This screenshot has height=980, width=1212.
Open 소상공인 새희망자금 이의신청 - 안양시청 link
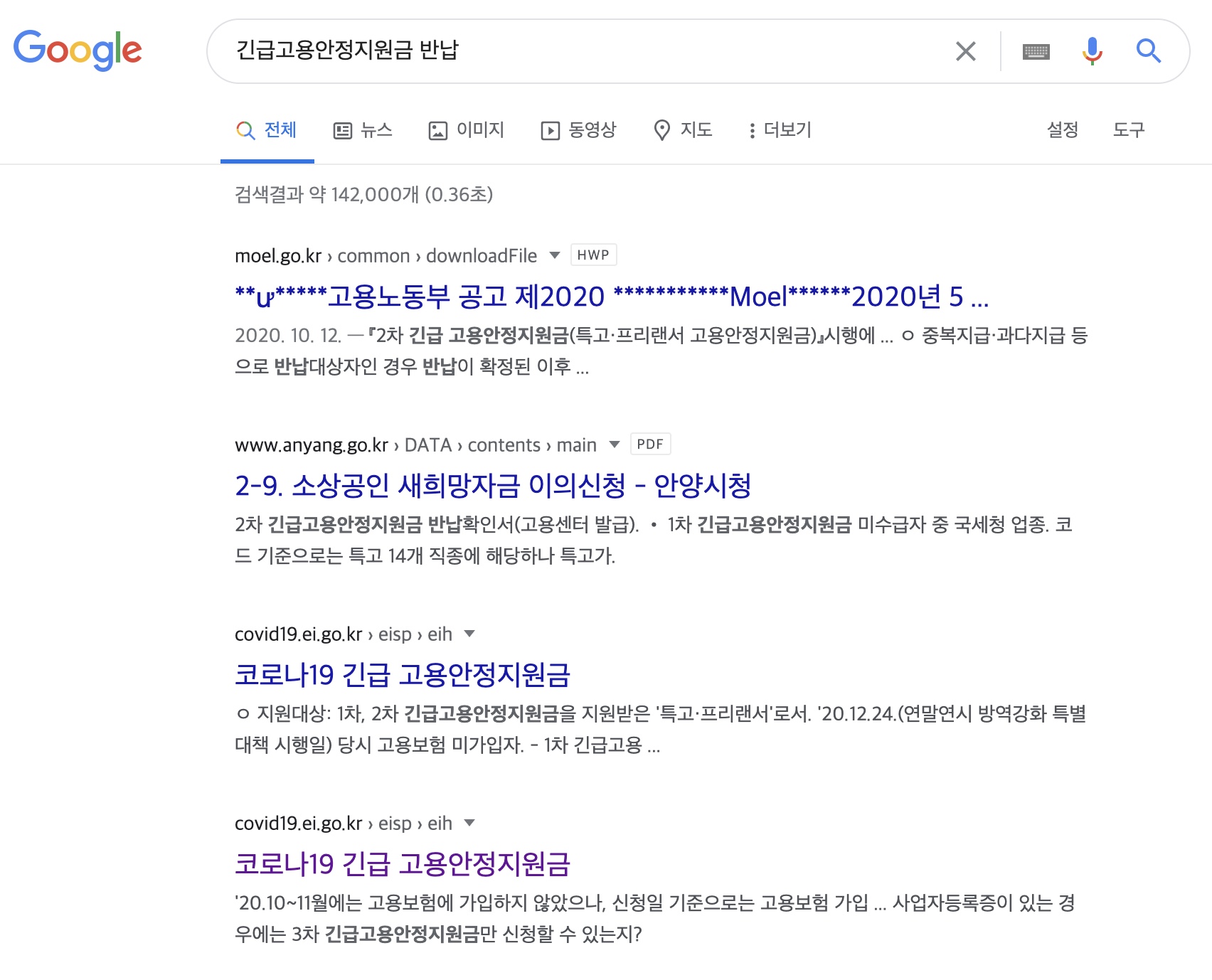(493, 486)
